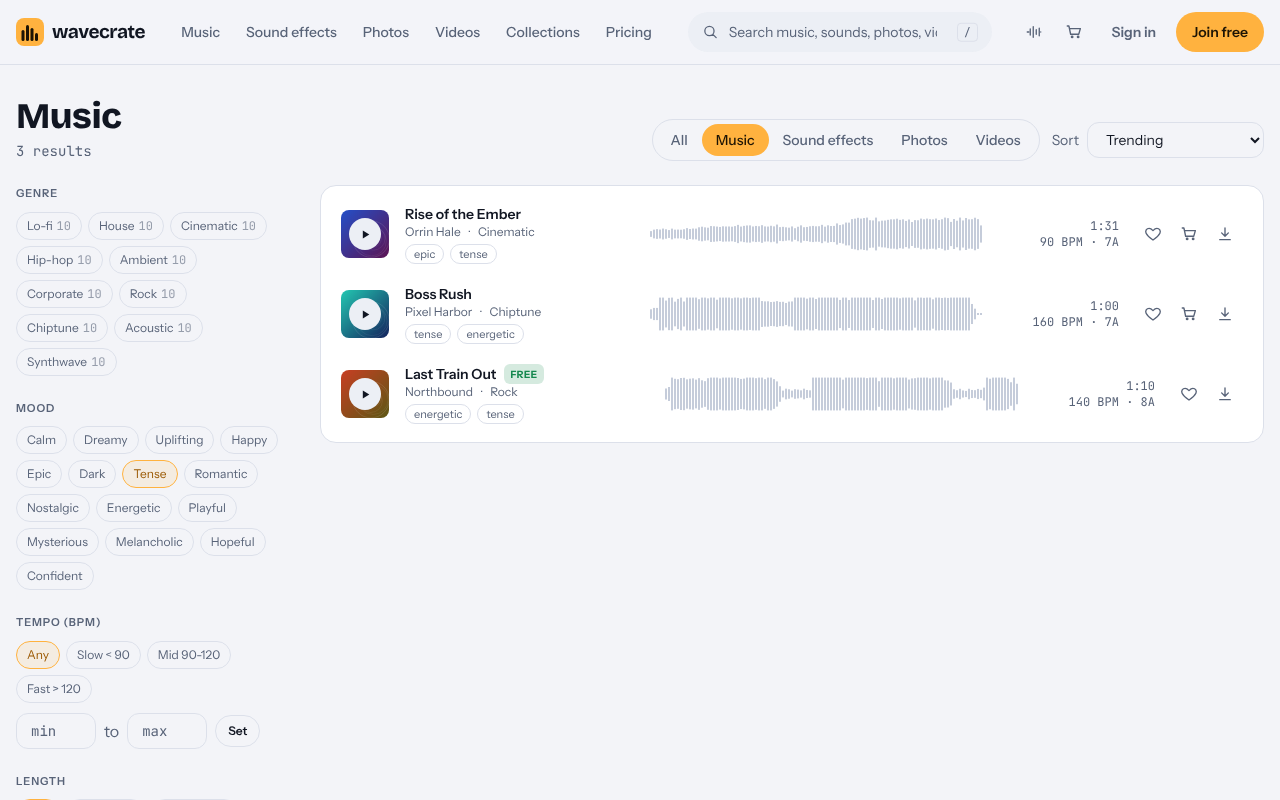Screen dimensions: 1280x800
Task: Enable the Calm mood filter
Action: click(x=41, y=440)
